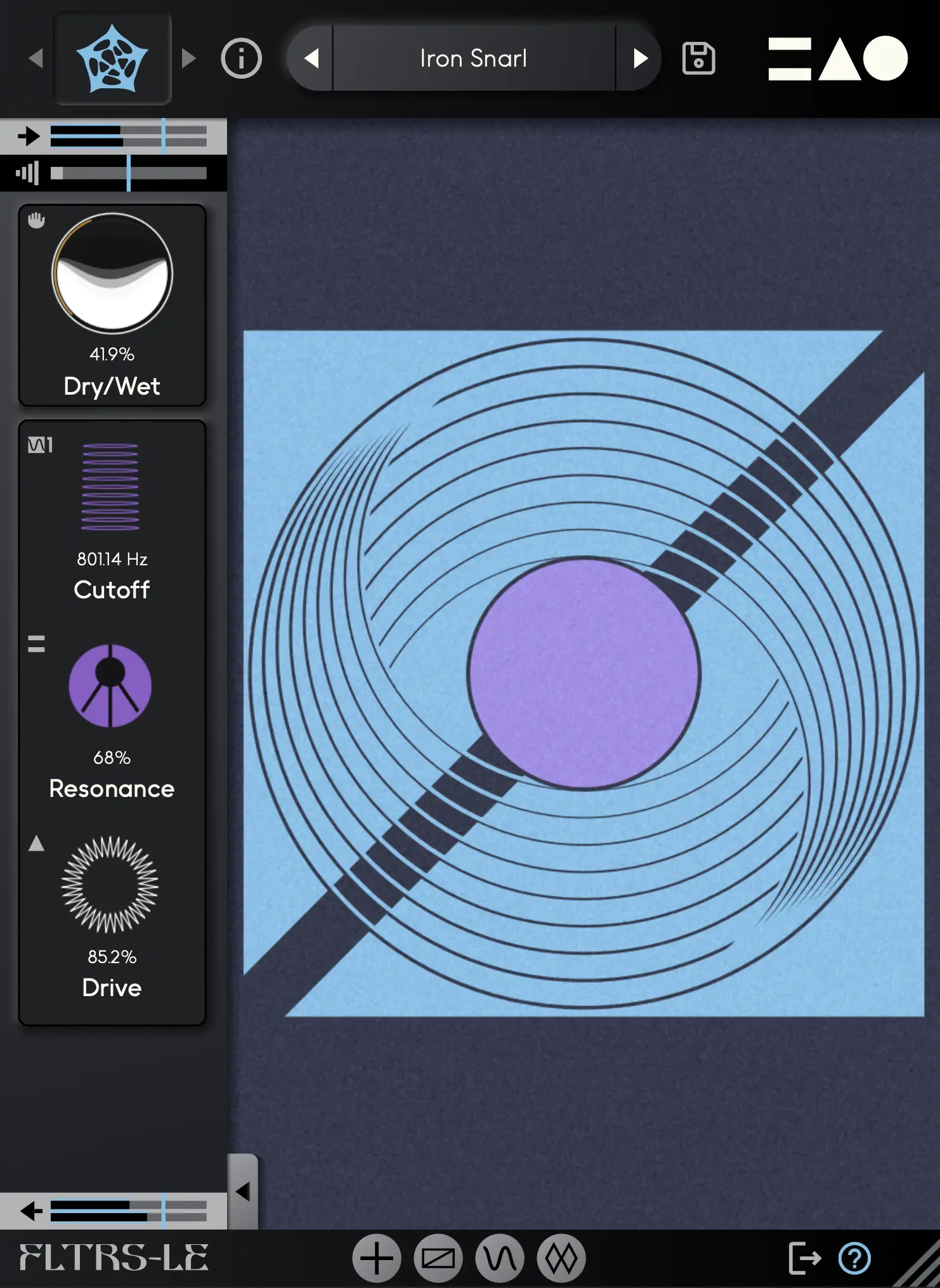Click the corner resize grip
Viewport: 940px width, 1288px height.
[917, 1266]
